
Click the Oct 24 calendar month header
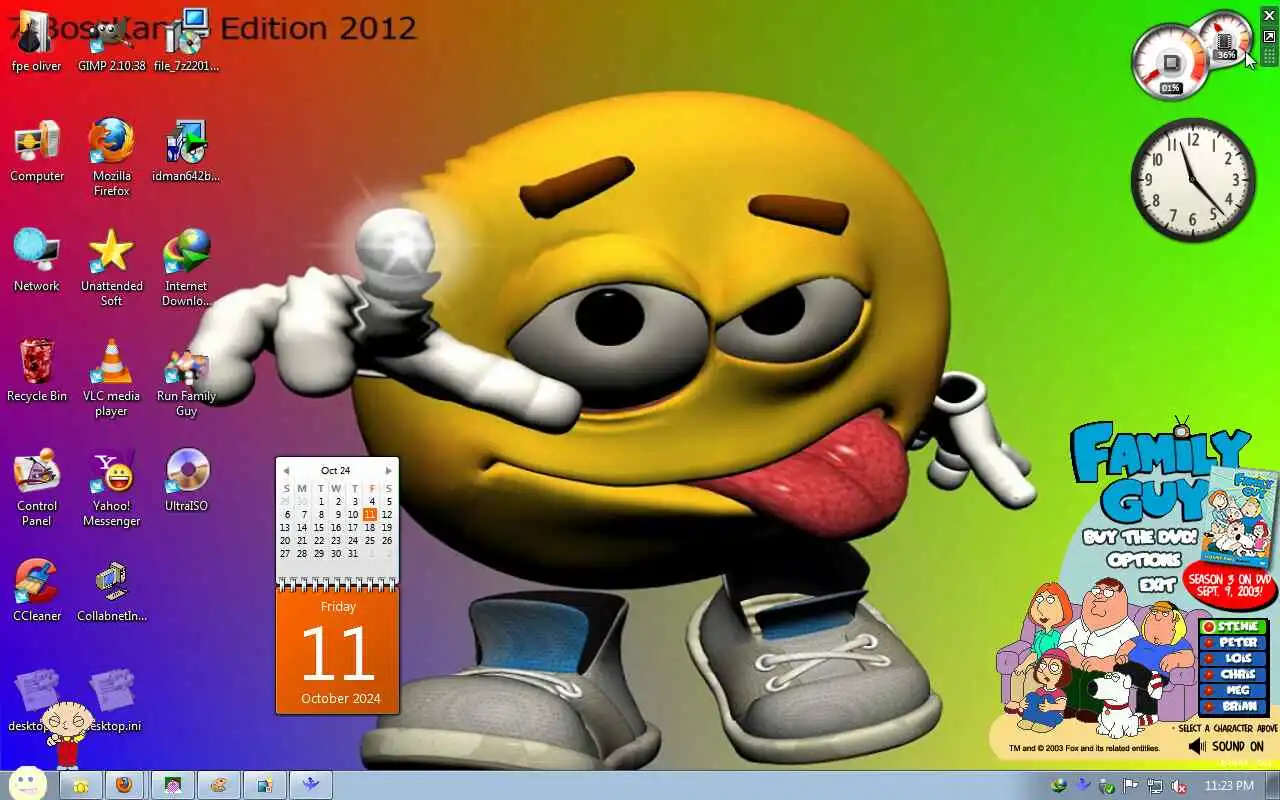(x=336, y=471)
